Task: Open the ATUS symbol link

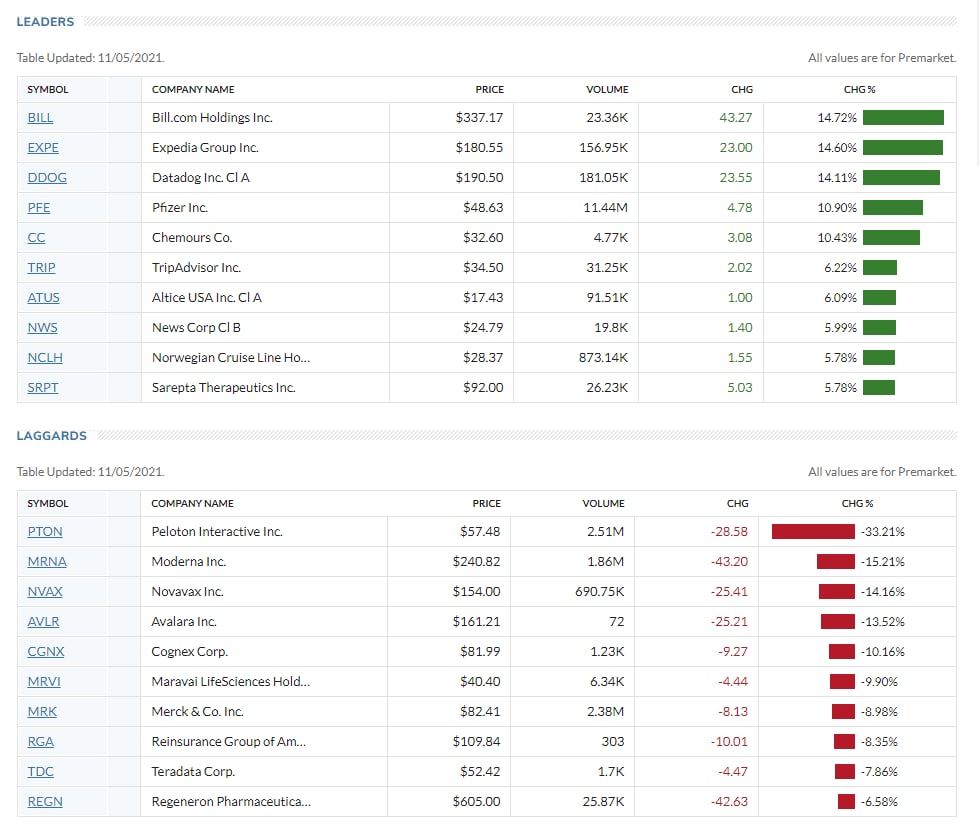Action: tap(44, 297)
